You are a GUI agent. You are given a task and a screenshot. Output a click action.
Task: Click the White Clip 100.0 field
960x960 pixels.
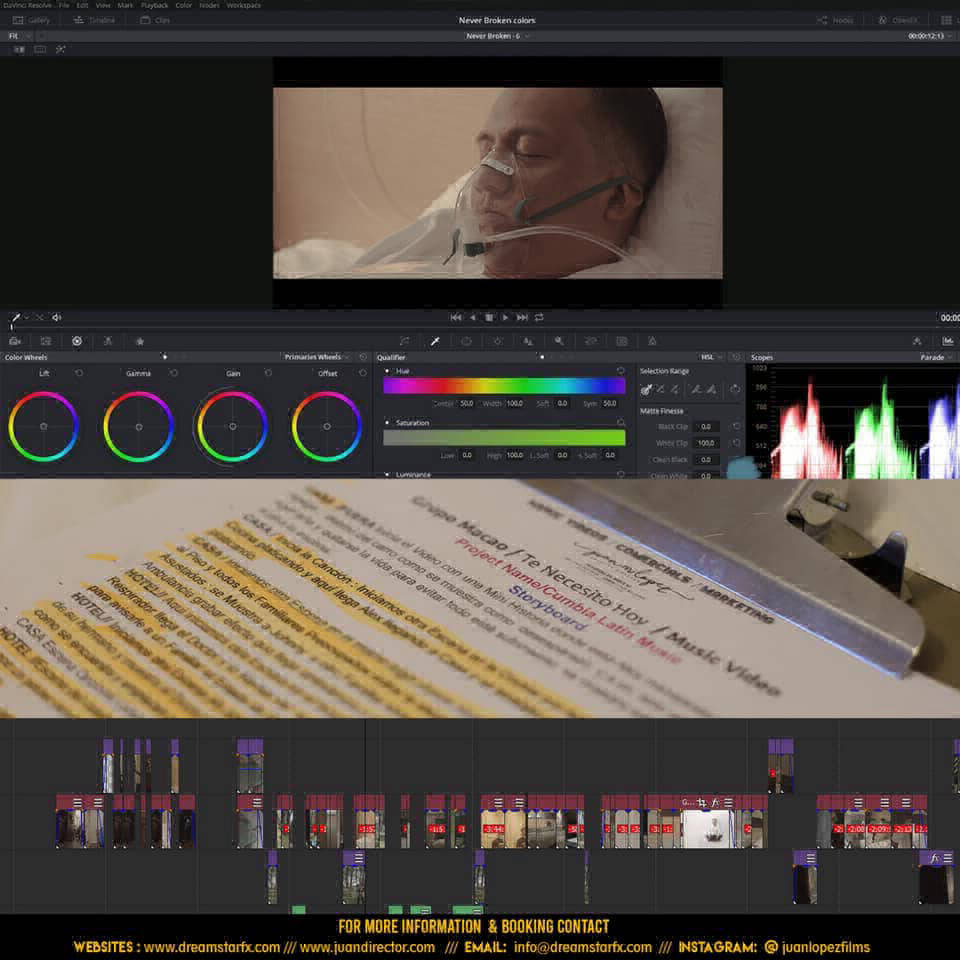pyautogui.click(x=706, y=443)
